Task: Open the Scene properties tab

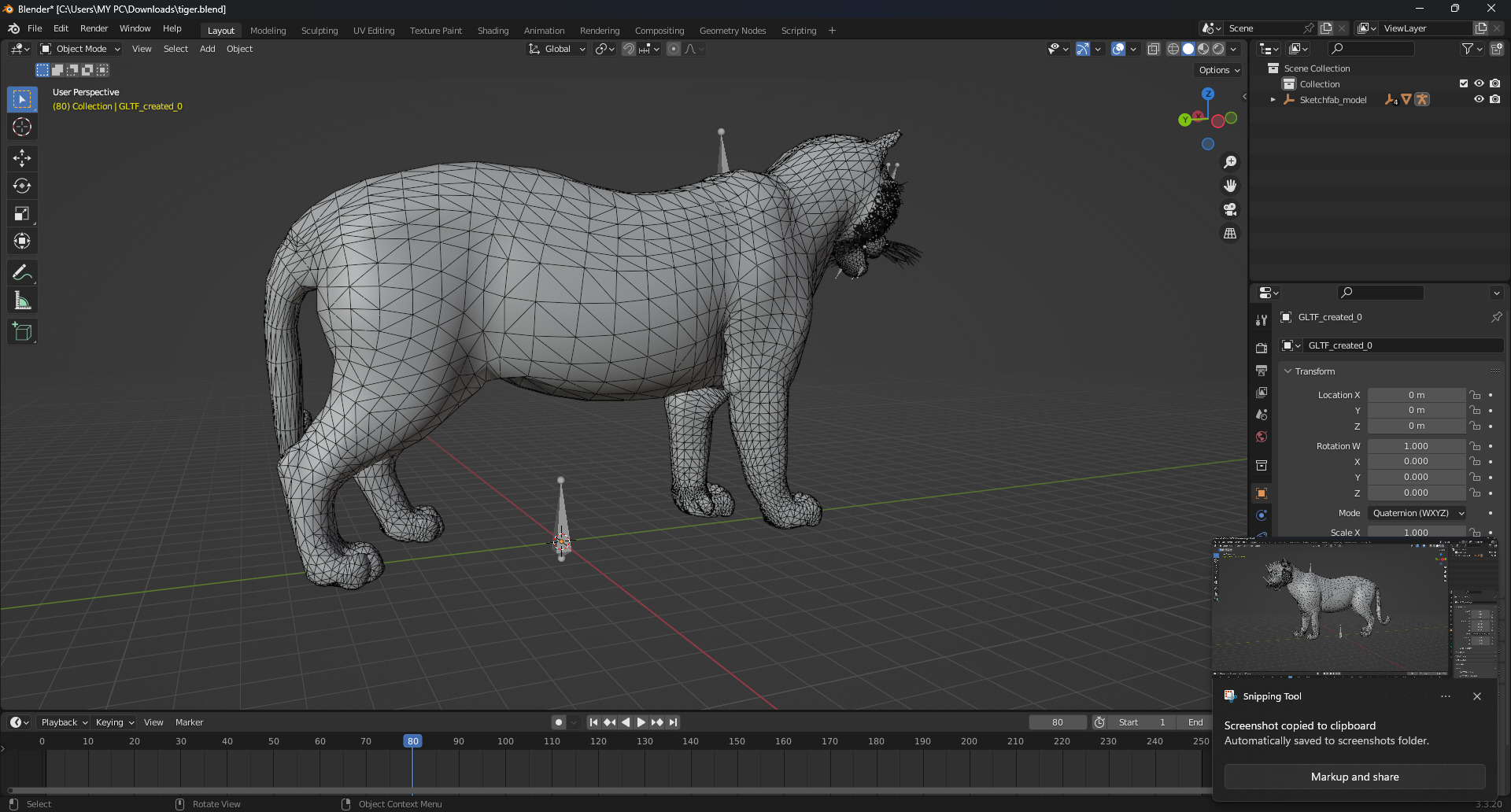Action: coord(1262,414)
